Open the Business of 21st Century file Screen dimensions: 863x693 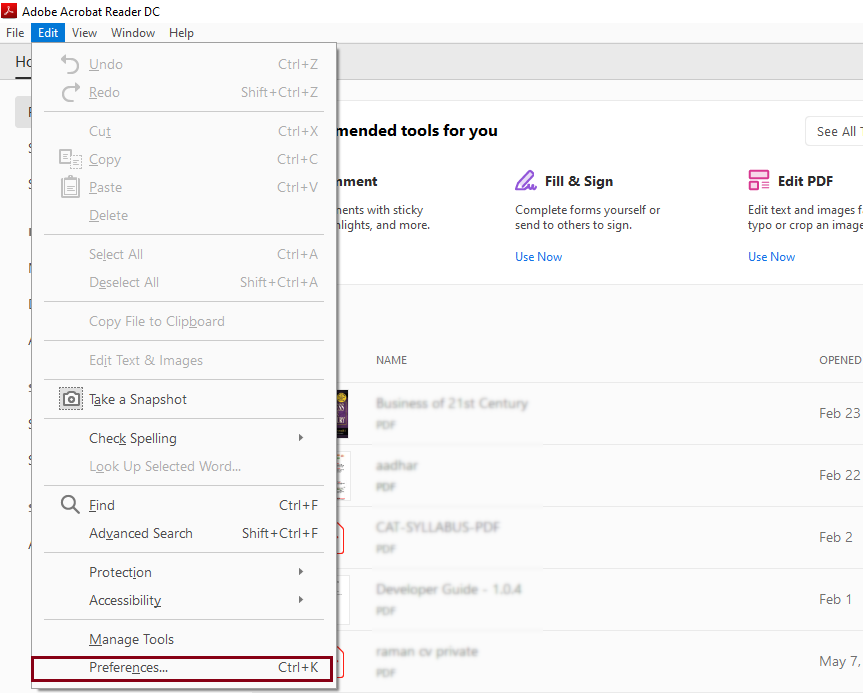click(451, 403)
